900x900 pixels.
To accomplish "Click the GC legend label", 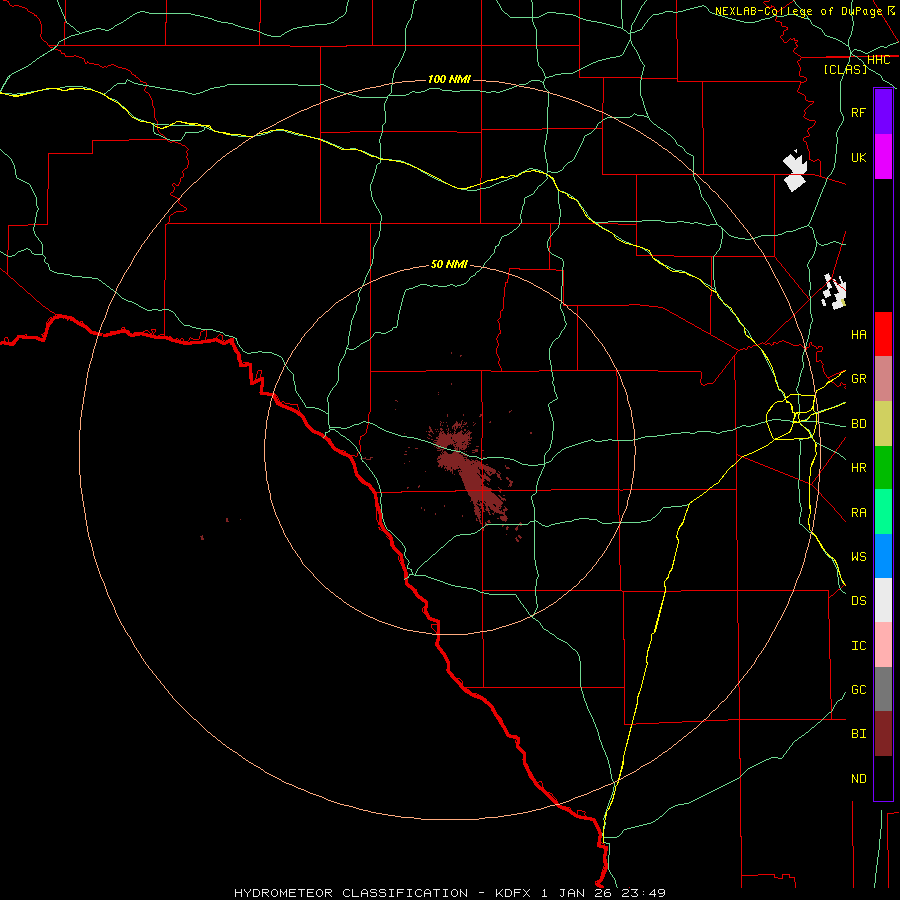I will coord(859,689).
